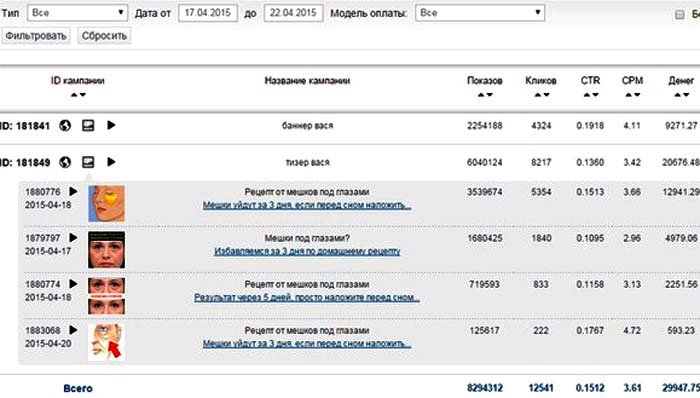Open link of teaser 1883068 Мешки уйдут
700x398 pixels.
(x=307, y=344)
